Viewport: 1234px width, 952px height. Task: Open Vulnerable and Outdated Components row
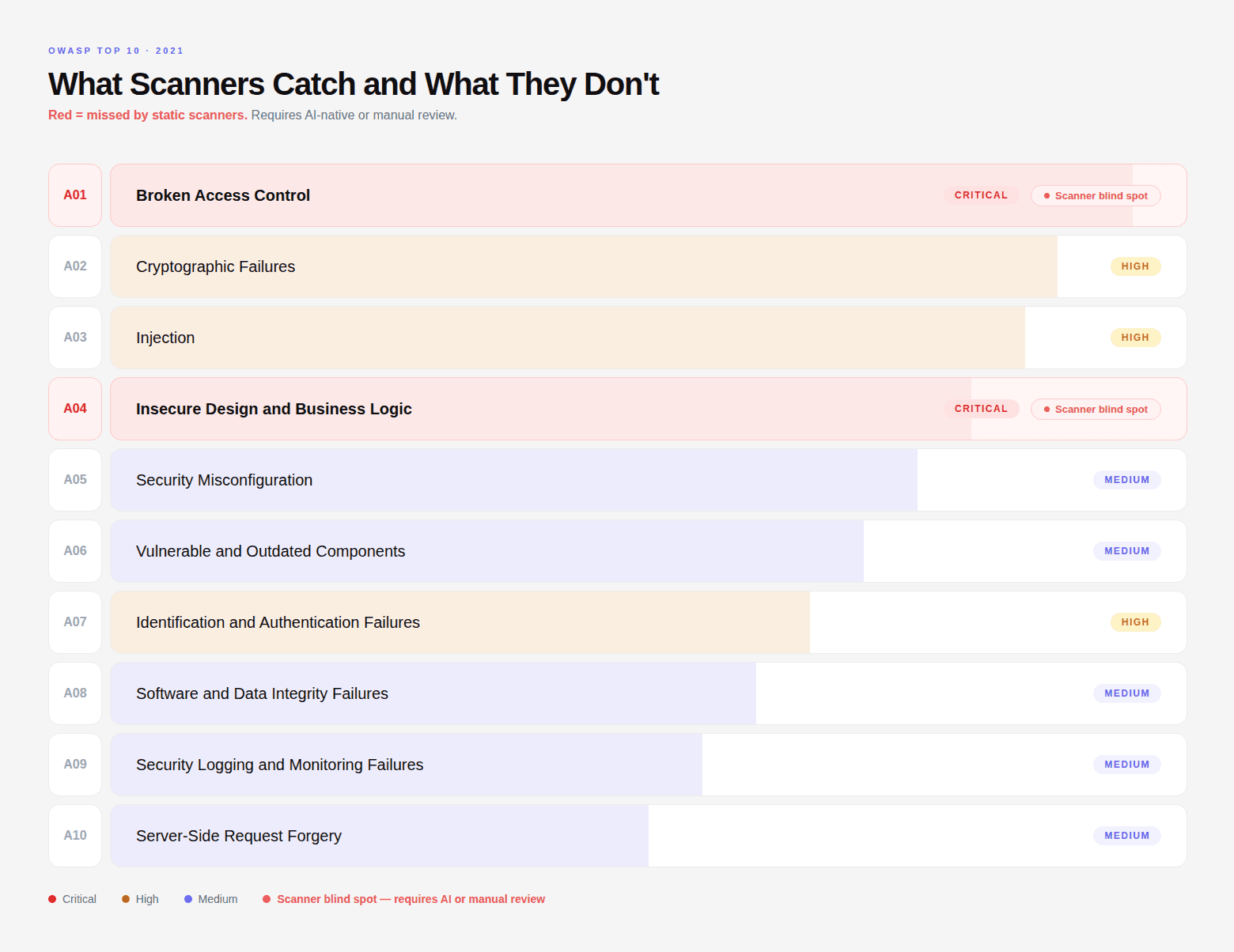point(649,551)
